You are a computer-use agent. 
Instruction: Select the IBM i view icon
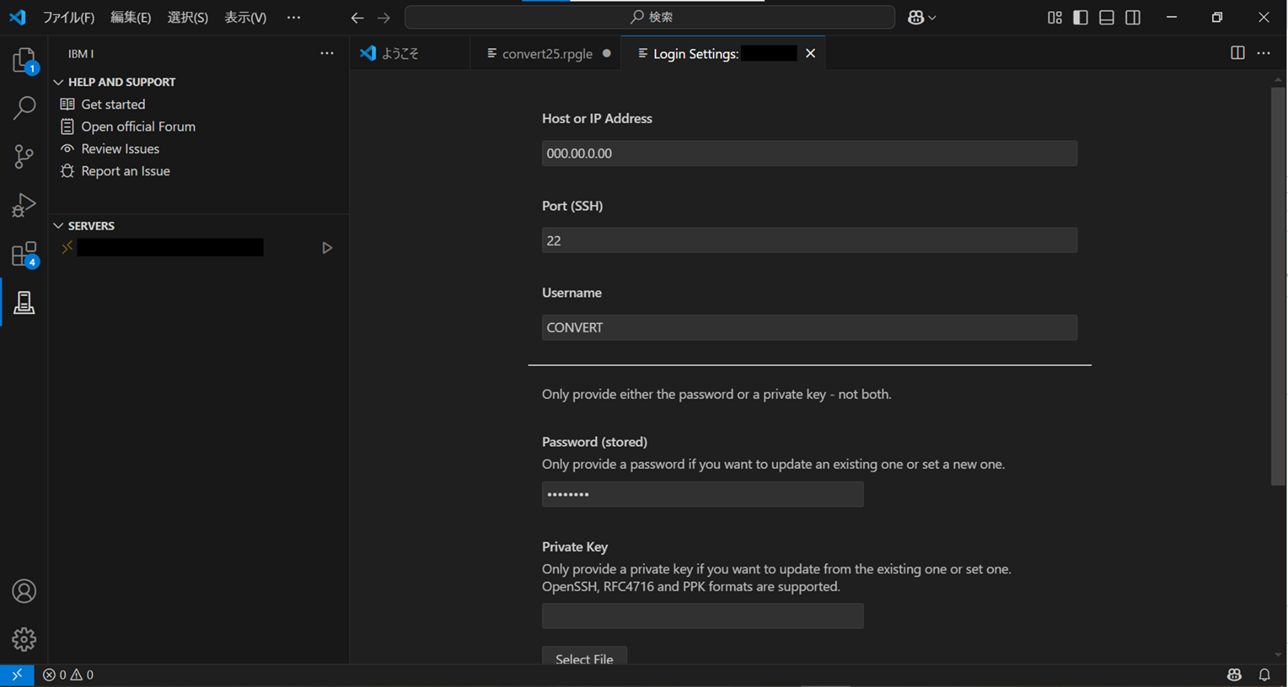[x=24, y=303]
